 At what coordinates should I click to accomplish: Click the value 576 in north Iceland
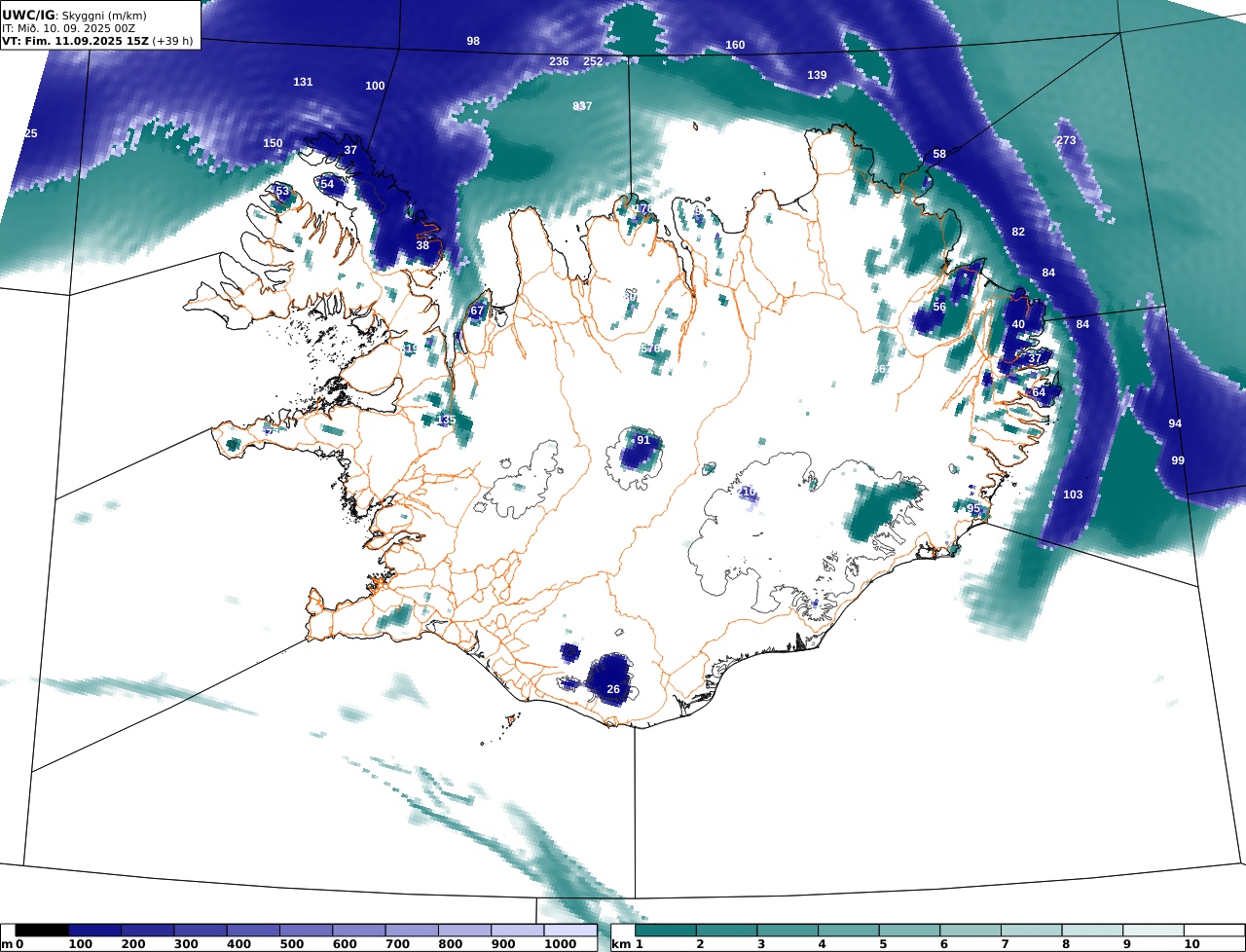pos(650,348)
